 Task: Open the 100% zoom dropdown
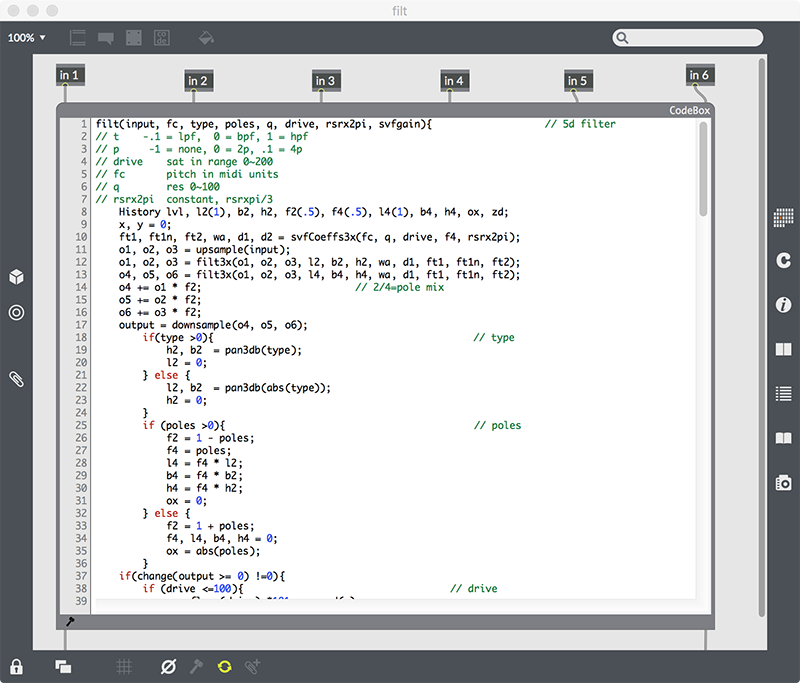(x=28, y=38)
